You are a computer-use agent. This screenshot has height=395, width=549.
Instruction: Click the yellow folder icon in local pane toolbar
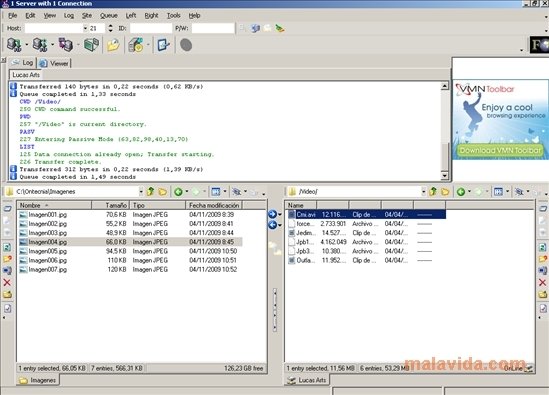click(x=162, y=192)
